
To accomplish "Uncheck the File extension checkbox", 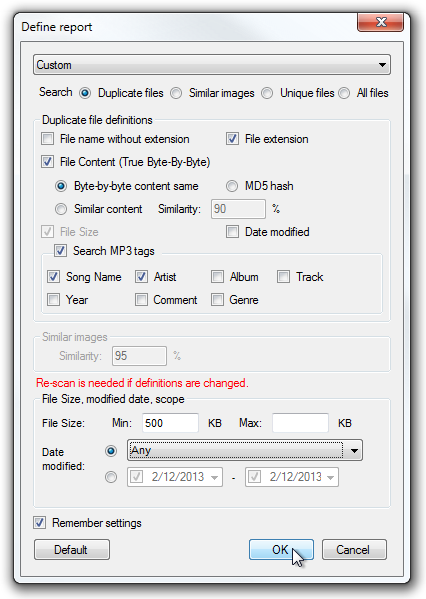I will [232, 139].
